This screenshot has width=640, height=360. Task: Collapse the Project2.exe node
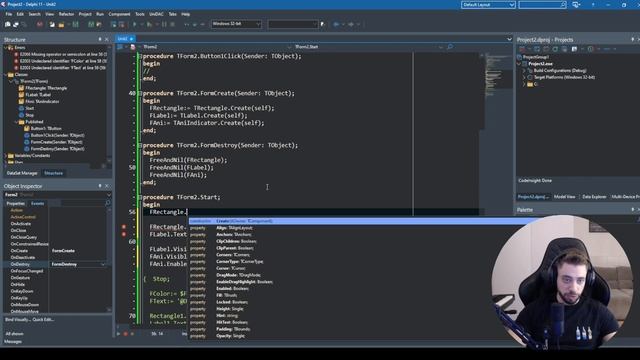pyautogui.click(x=519, y=64)
